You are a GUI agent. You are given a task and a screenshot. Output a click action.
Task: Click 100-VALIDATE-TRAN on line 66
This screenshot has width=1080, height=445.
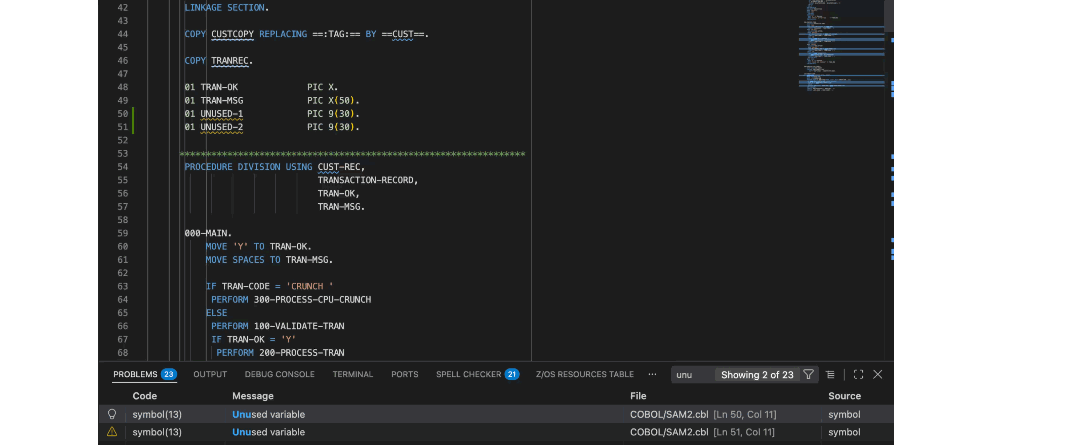[299, 326]
